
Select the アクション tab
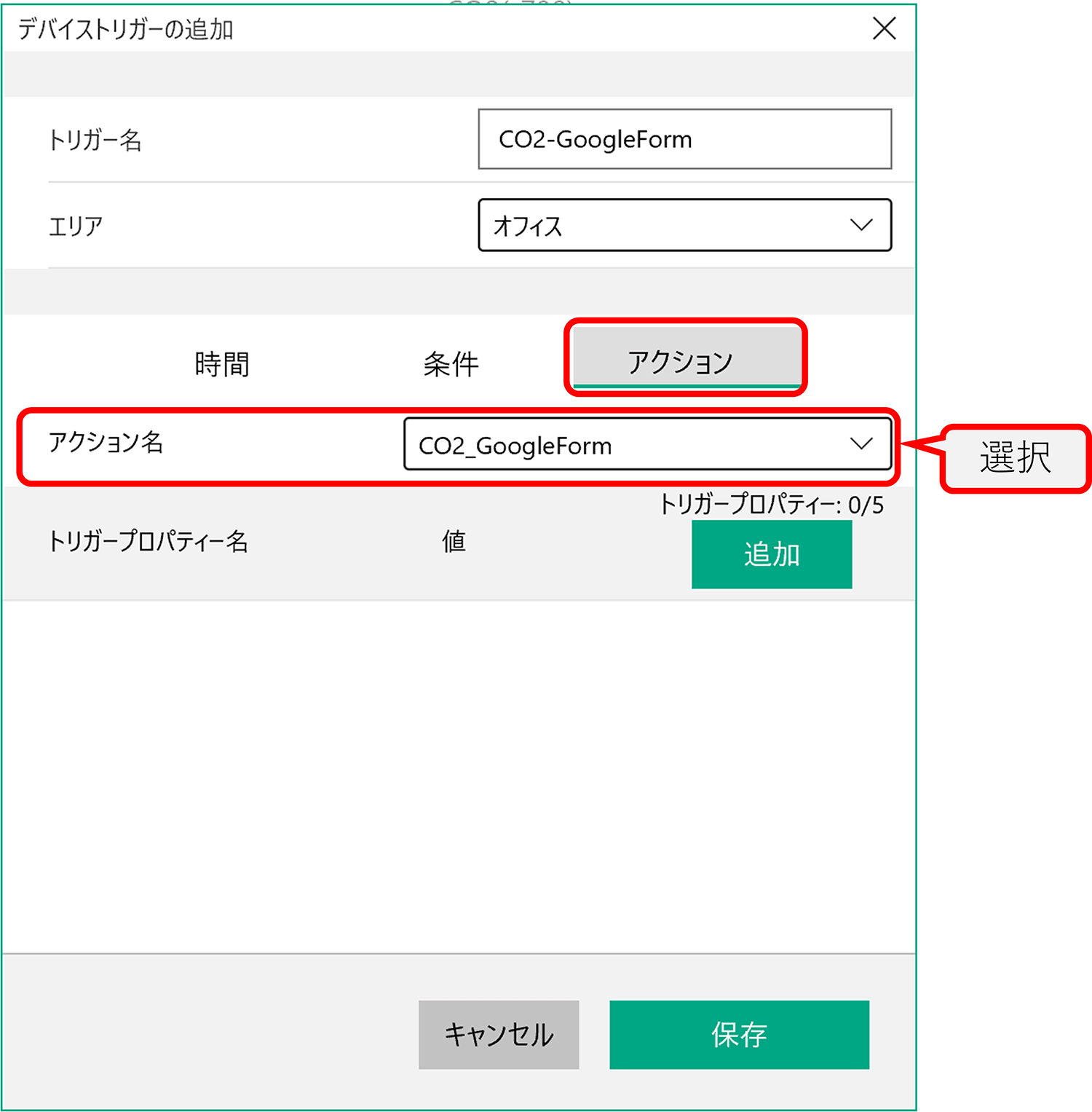(x=687, y=358)
